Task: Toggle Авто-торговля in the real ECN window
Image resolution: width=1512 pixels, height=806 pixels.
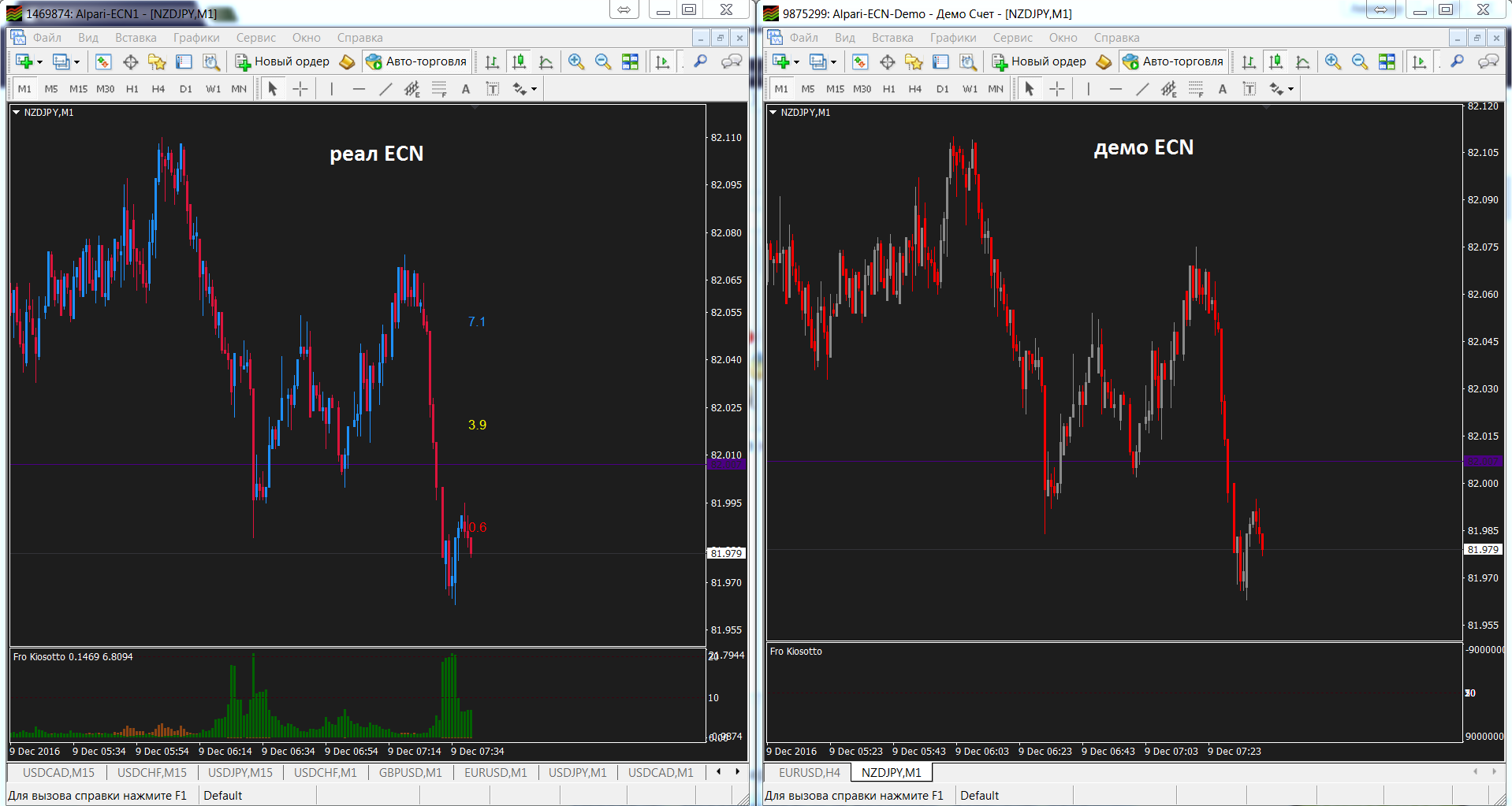Action: (416, 61)
